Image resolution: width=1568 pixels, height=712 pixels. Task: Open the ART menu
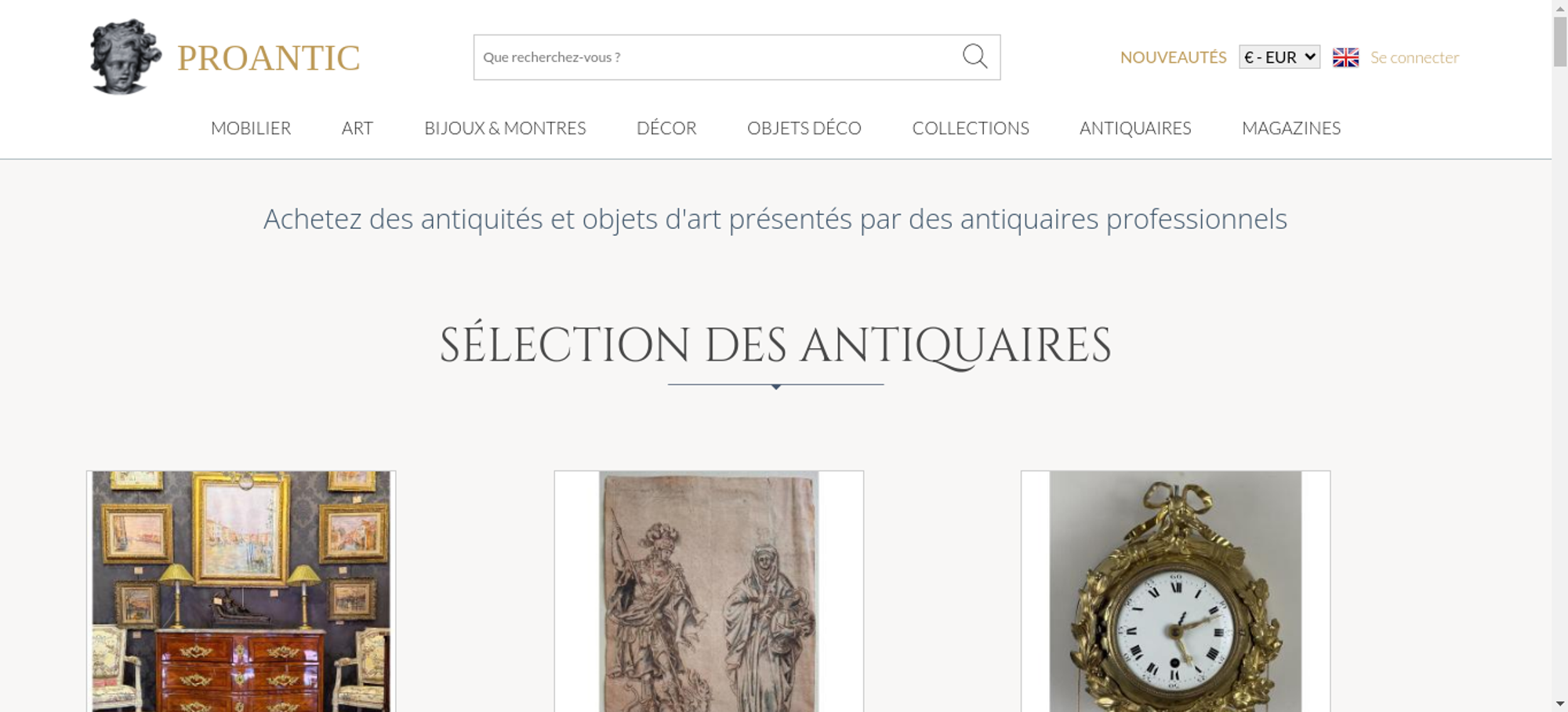358,128
